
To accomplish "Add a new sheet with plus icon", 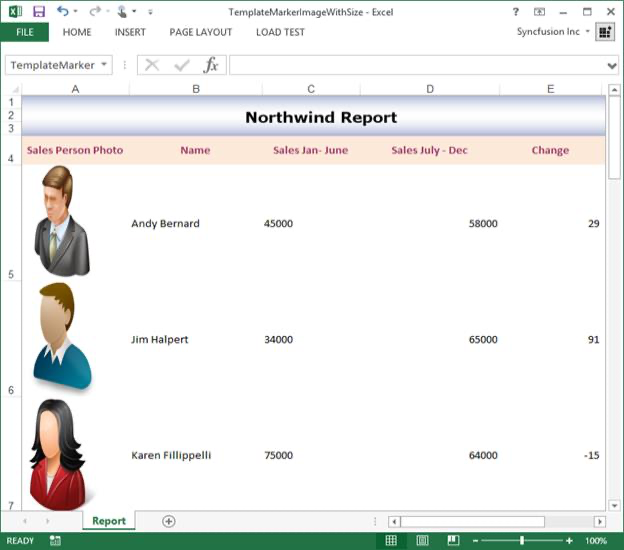I will [x=169, y=521].
